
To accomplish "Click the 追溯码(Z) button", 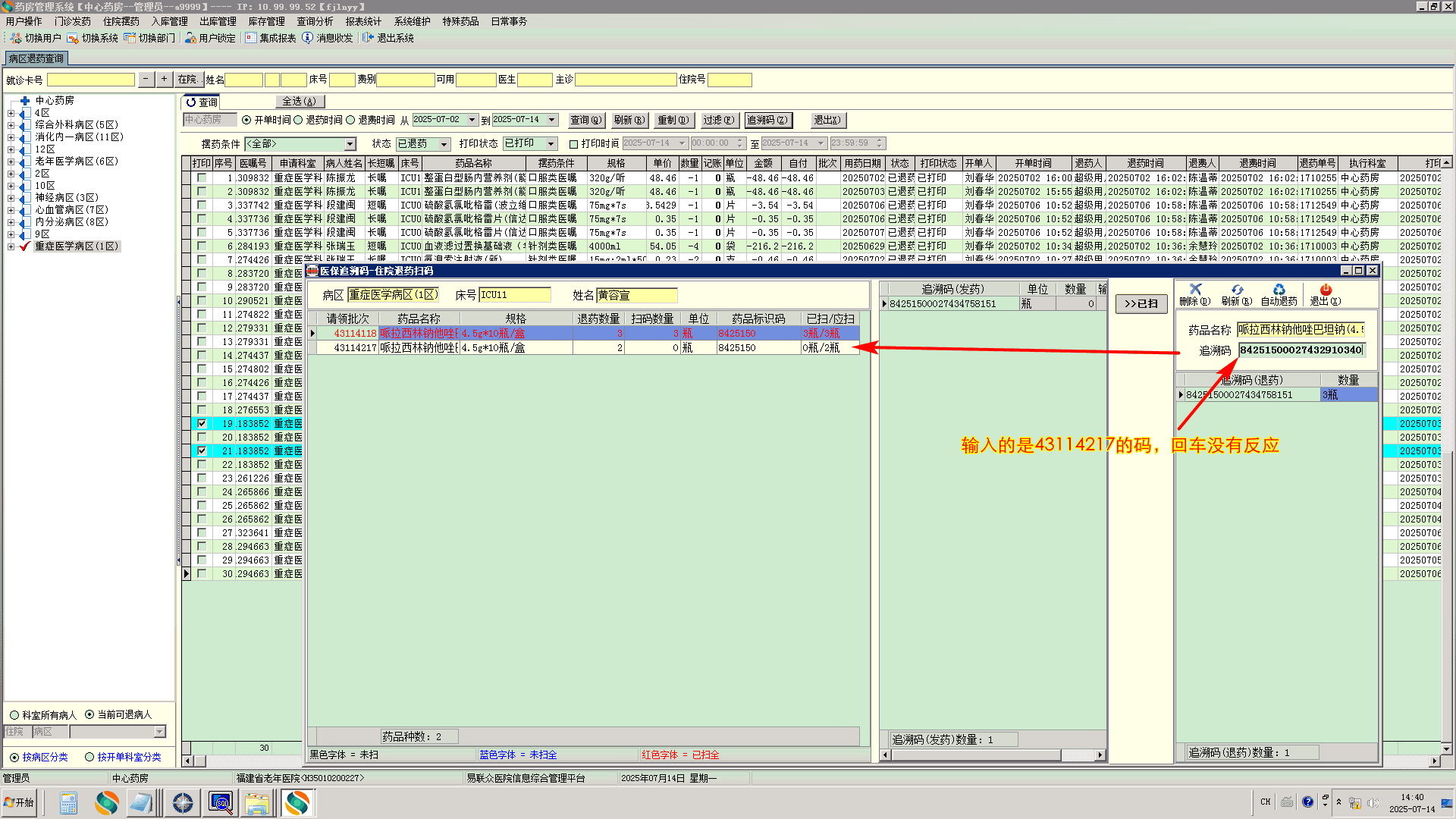I will 767,120.
